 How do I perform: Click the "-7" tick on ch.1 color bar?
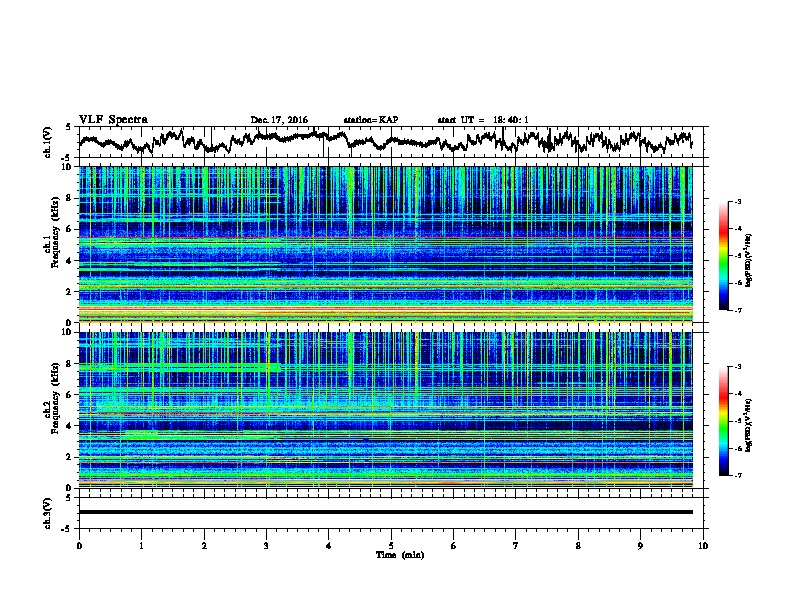737,310
